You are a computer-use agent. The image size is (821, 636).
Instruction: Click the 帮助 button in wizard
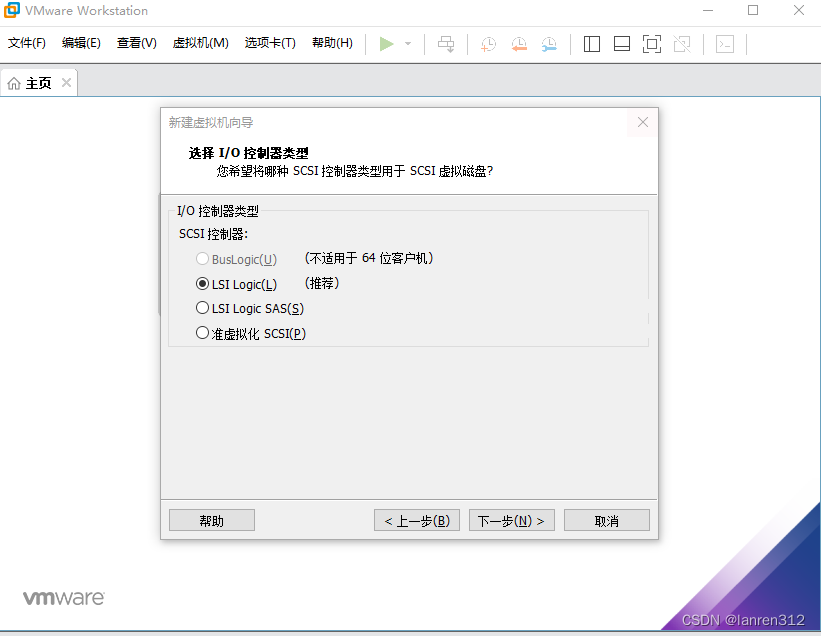[212, 520]
